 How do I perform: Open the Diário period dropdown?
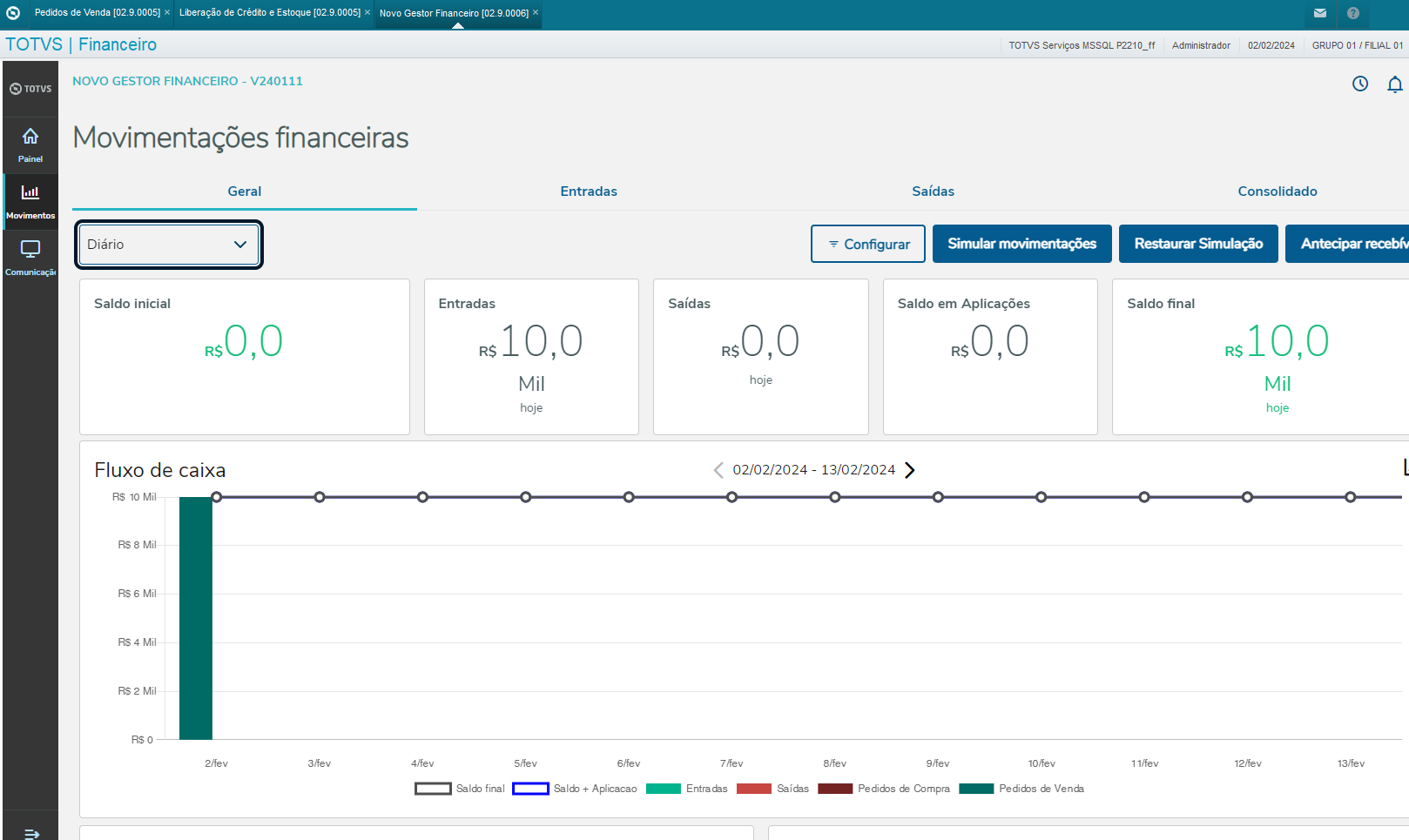[169, 245]
